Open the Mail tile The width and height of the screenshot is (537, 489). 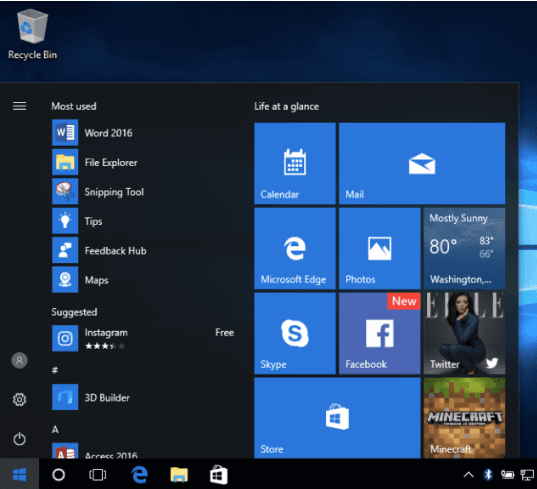(x=422, y=163)
